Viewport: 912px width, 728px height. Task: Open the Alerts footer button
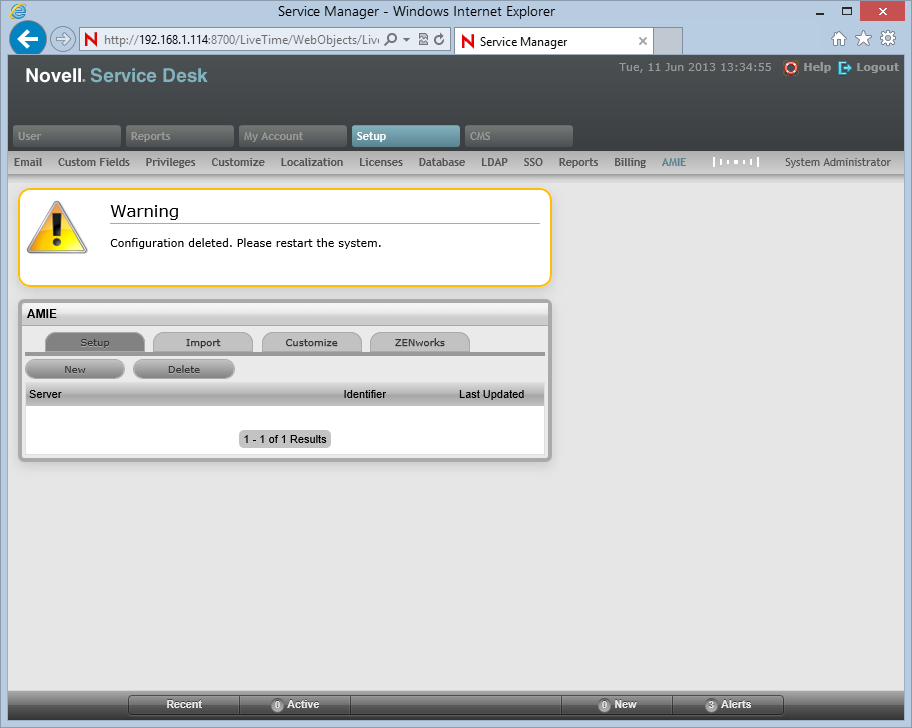pyautogui.click(x=728, y=704)
